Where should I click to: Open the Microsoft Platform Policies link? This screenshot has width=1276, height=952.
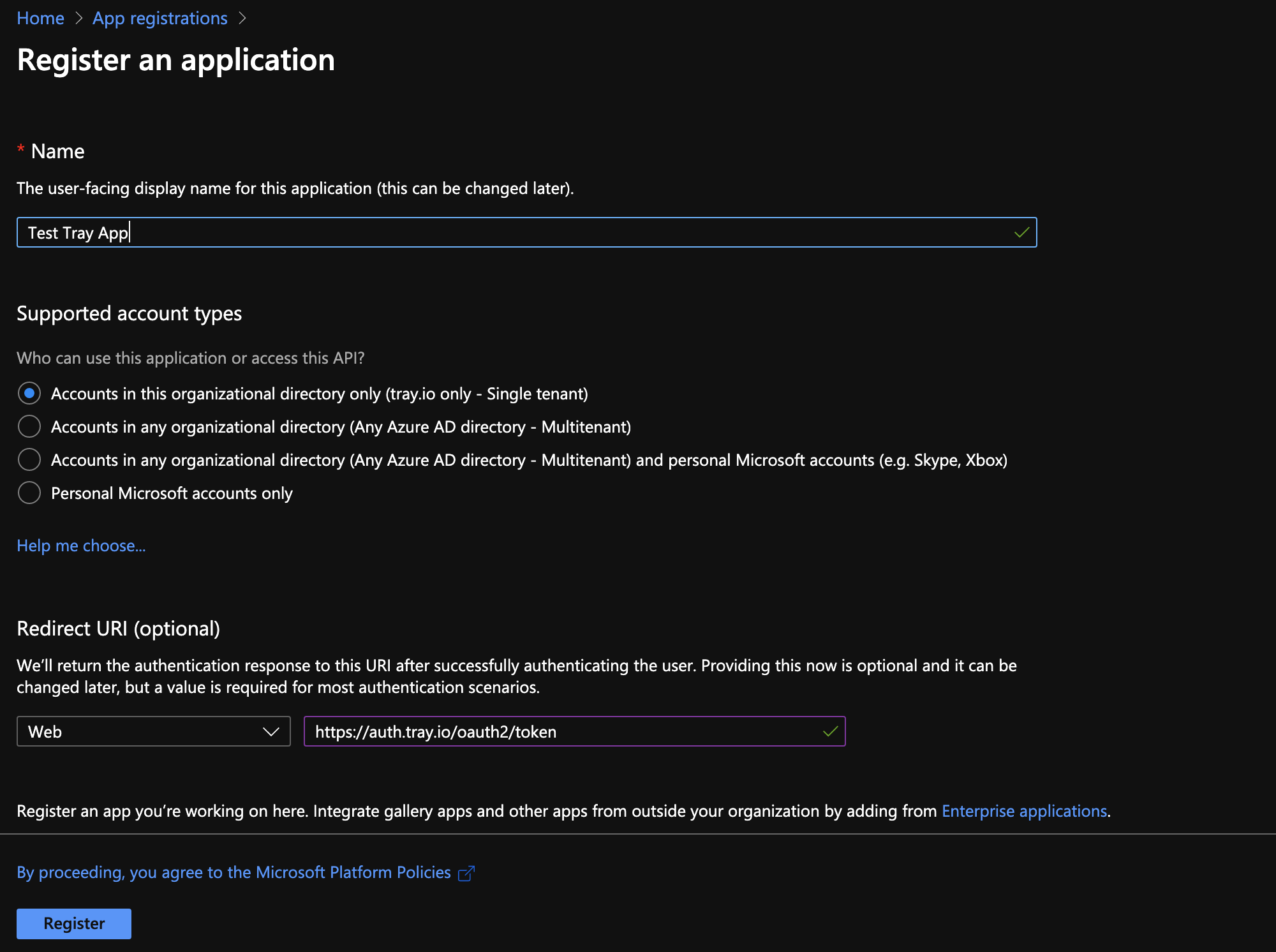tap(352, 872)
